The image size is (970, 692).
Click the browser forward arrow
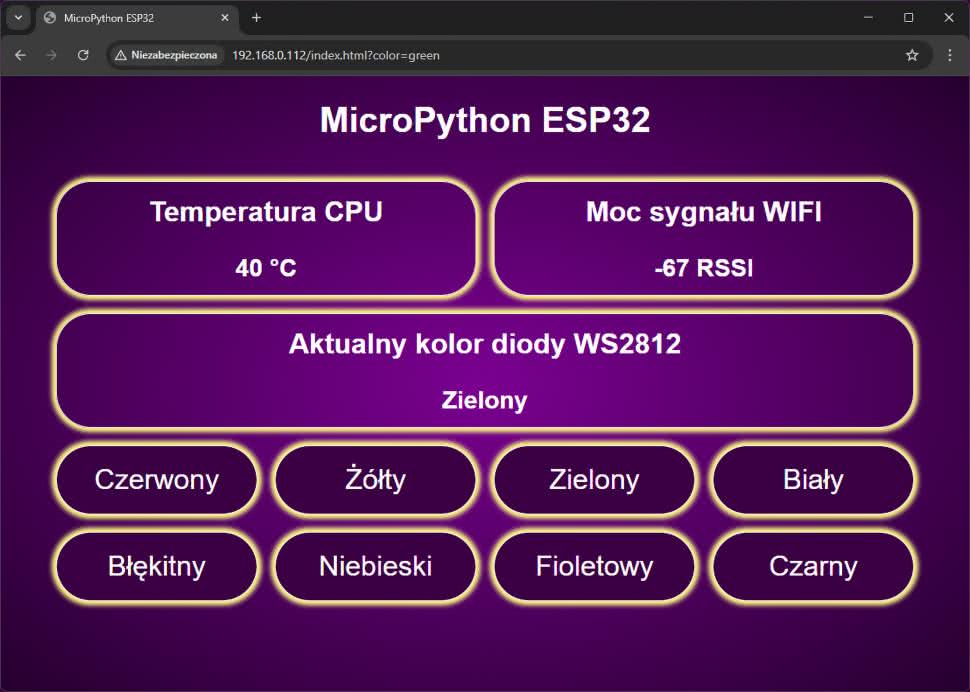51,55
